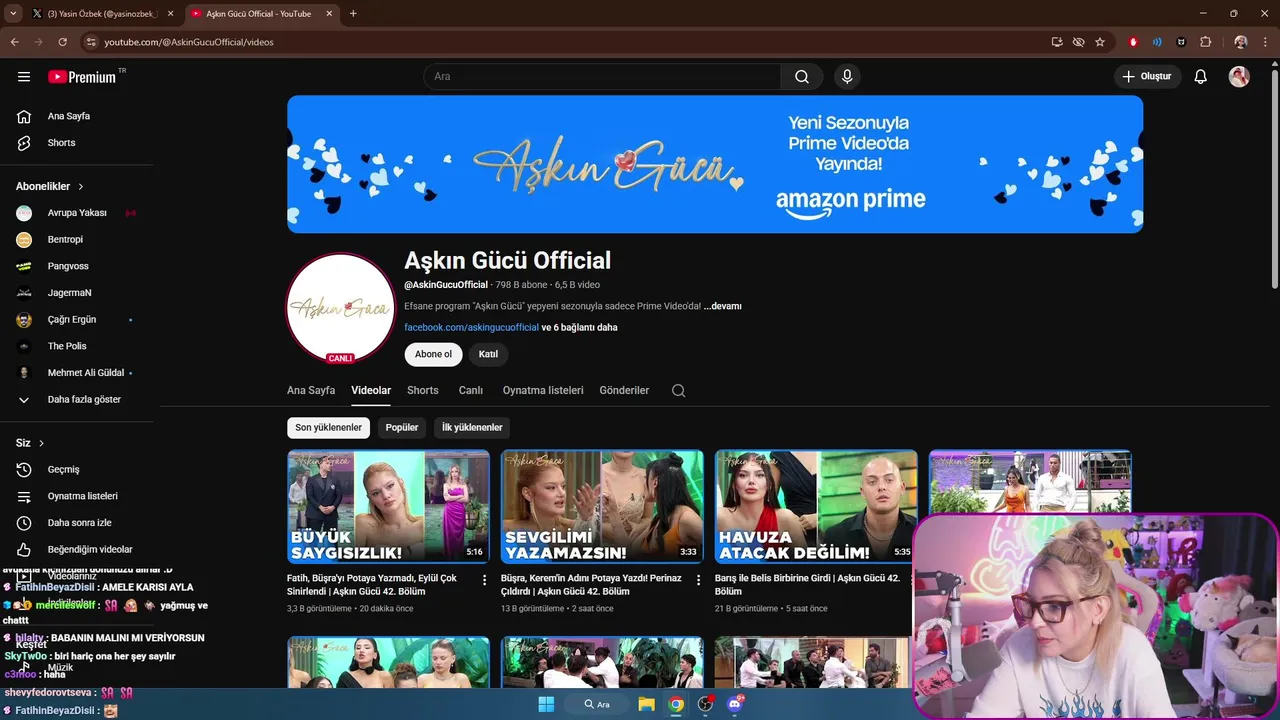
Task: Expand channel description with ...devamı
Action: pyautogui.click(x=722, y=306)
